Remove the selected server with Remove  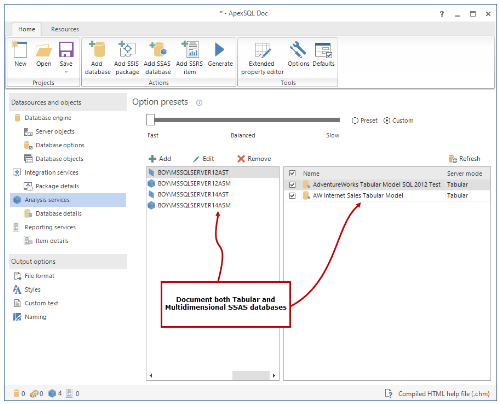click(x=254, y=159)
